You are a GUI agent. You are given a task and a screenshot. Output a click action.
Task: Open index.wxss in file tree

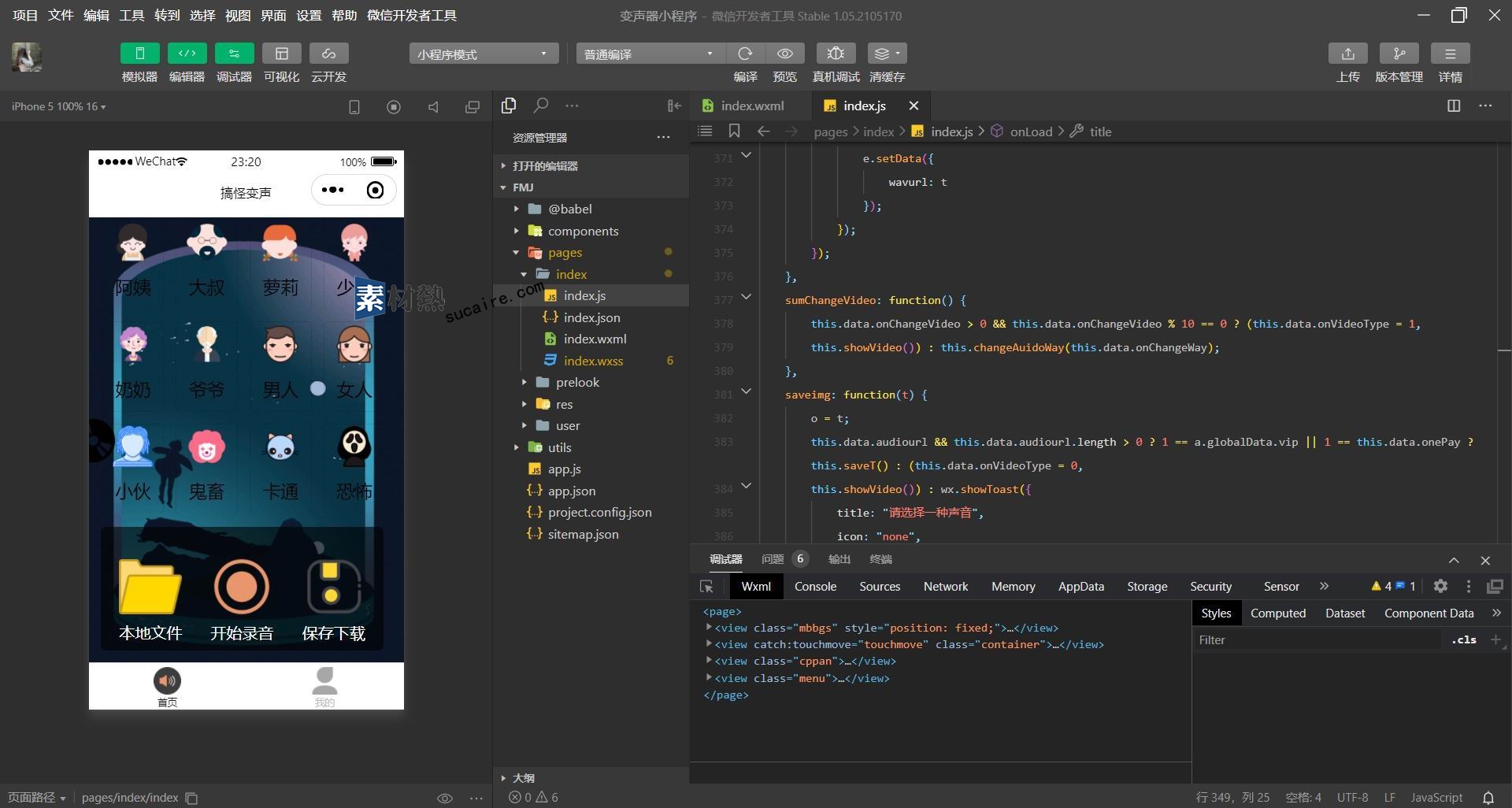(x=591, y=361)
